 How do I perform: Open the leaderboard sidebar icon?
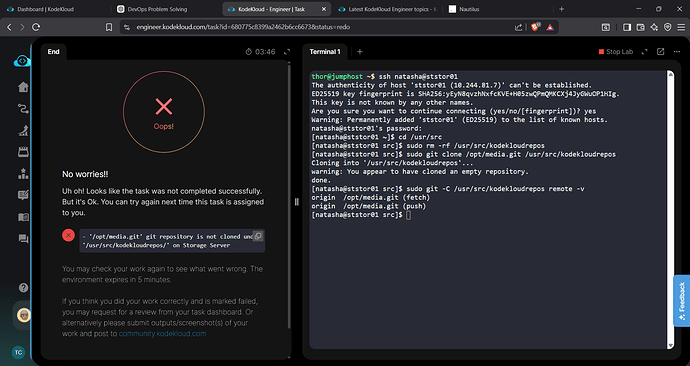(x=23, y=174)
